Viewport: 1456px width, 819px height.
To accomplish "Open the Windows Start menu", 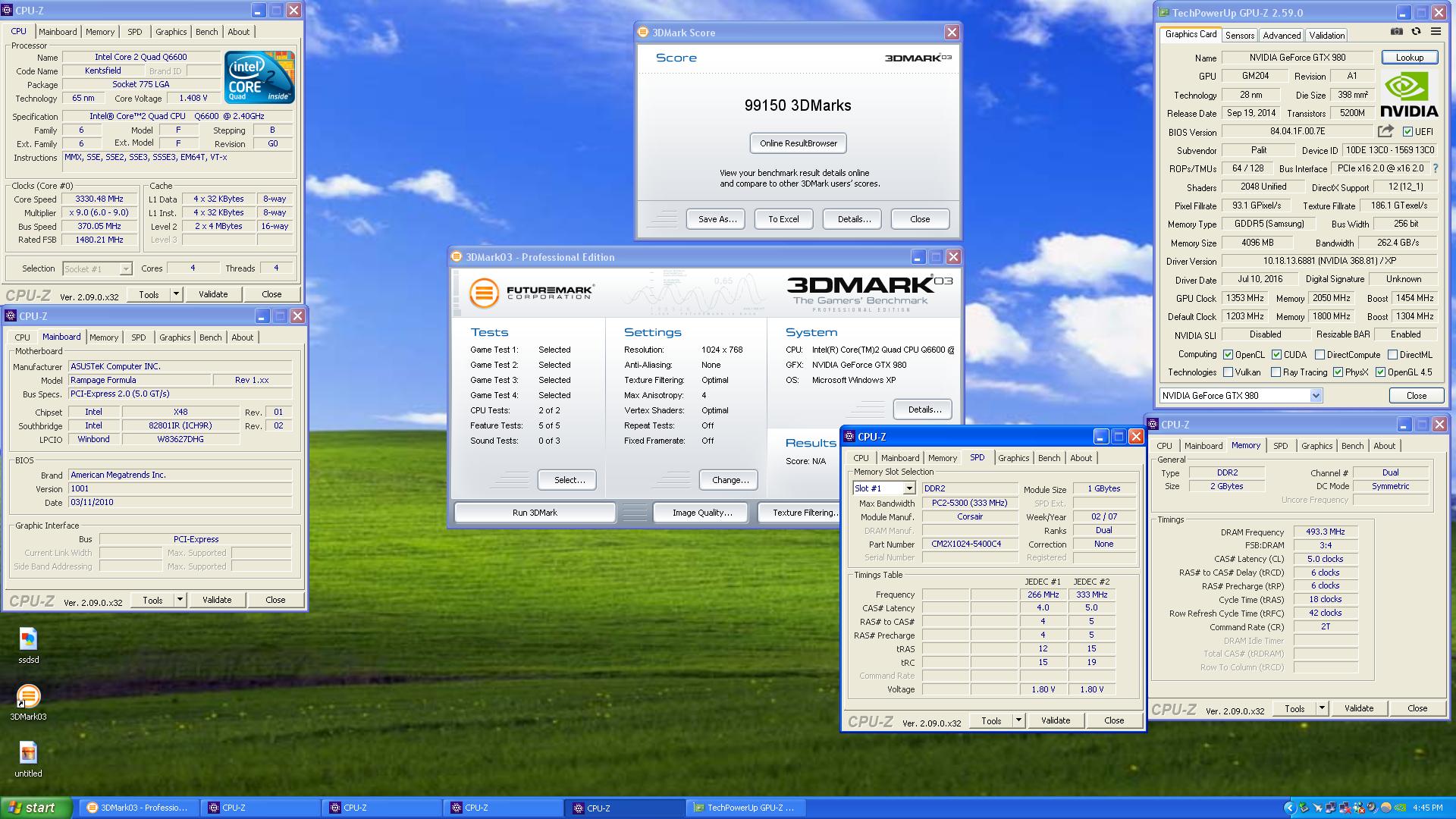I will point(36,808).
